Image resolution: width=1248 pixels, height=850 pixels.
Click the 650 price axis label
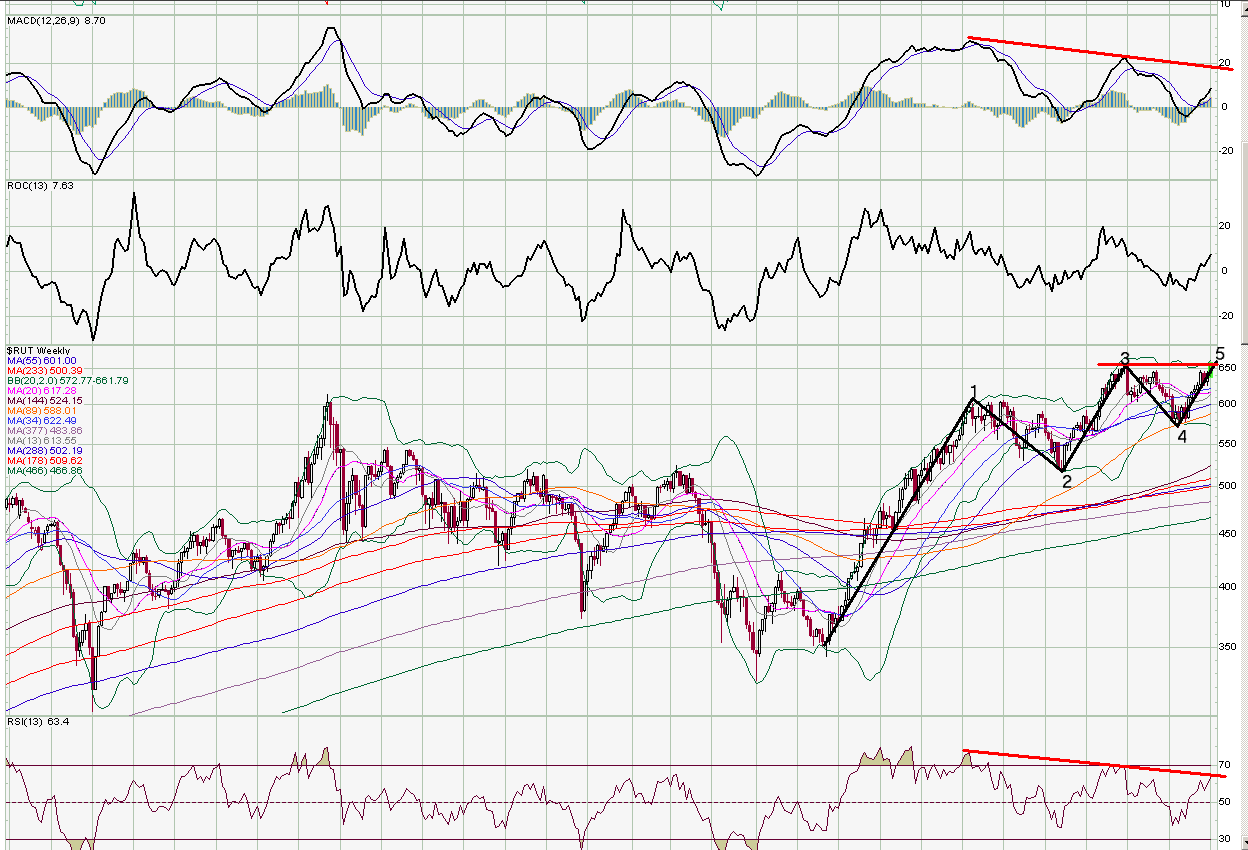coord(1227,368)
